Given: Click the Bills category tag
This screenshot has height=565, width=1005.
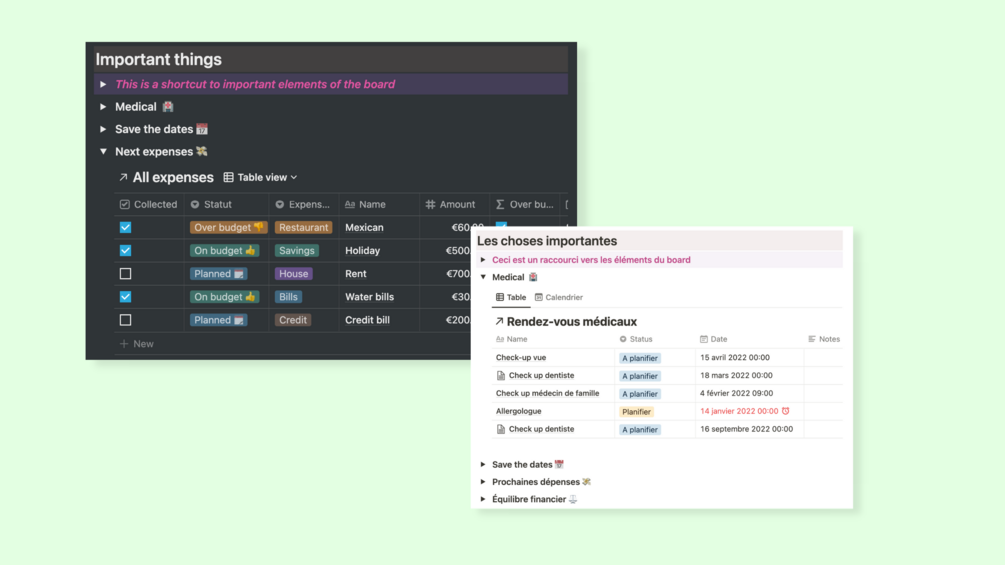Looking at the screenshot, I should (288, 297).
